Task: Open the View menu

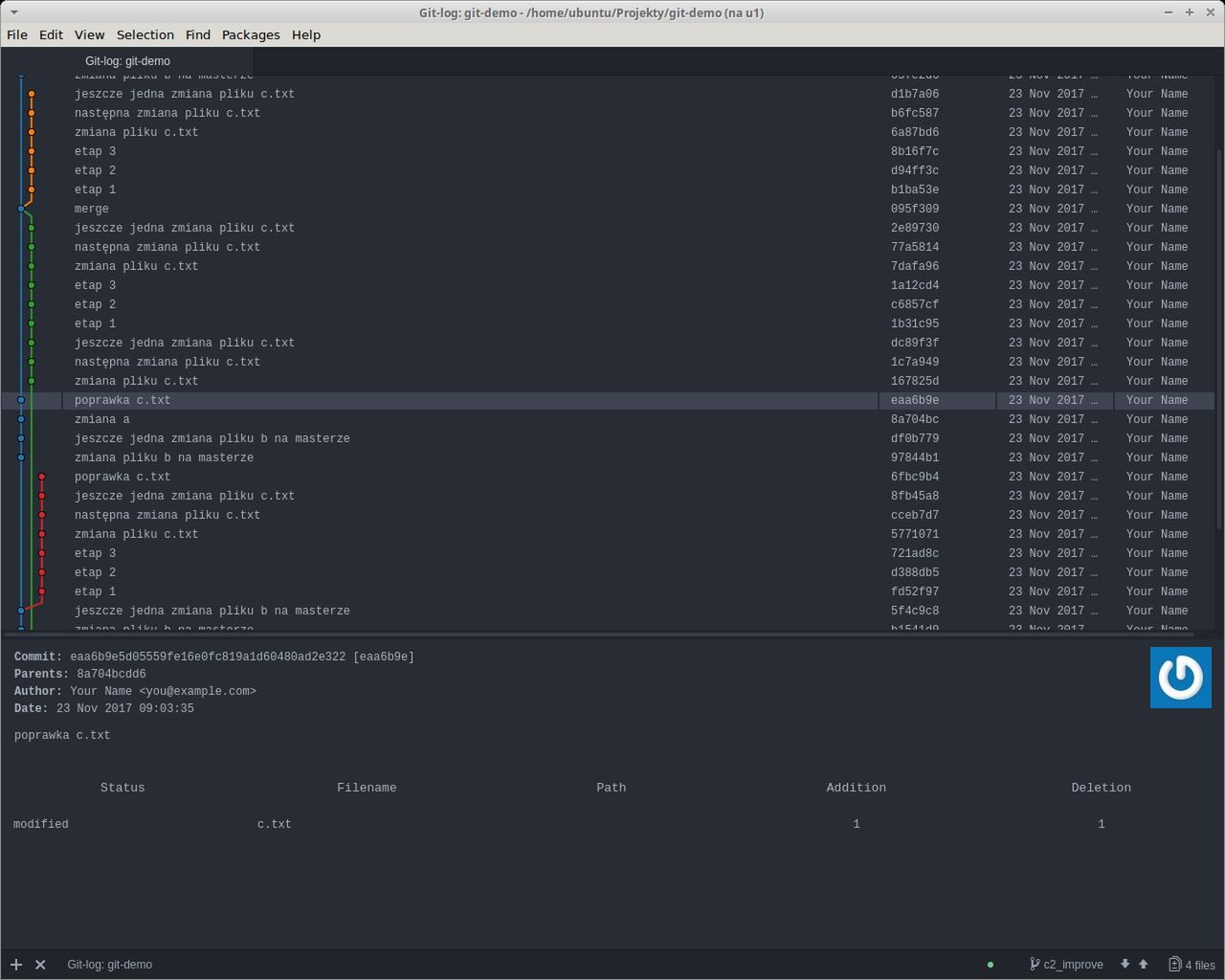Action: tap(89, 34)
